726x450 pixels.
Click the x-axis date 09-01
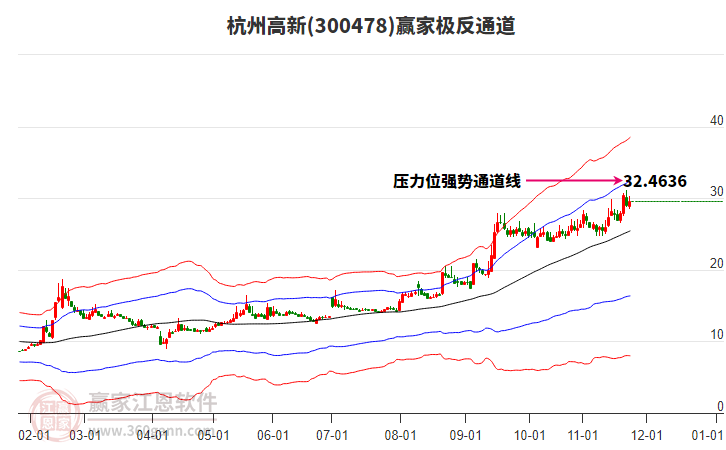[465, 436]
